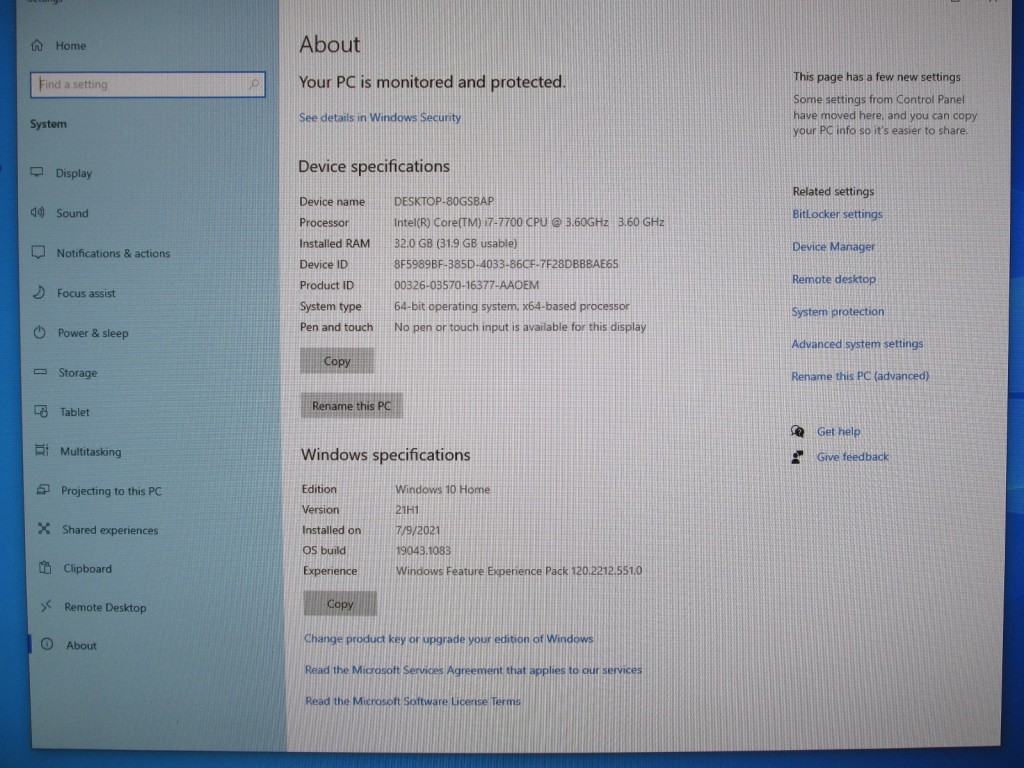This screenshot has width=1024, height=768.
Task: Open Microsoft Software License Terms link
Action: point(413,701)
